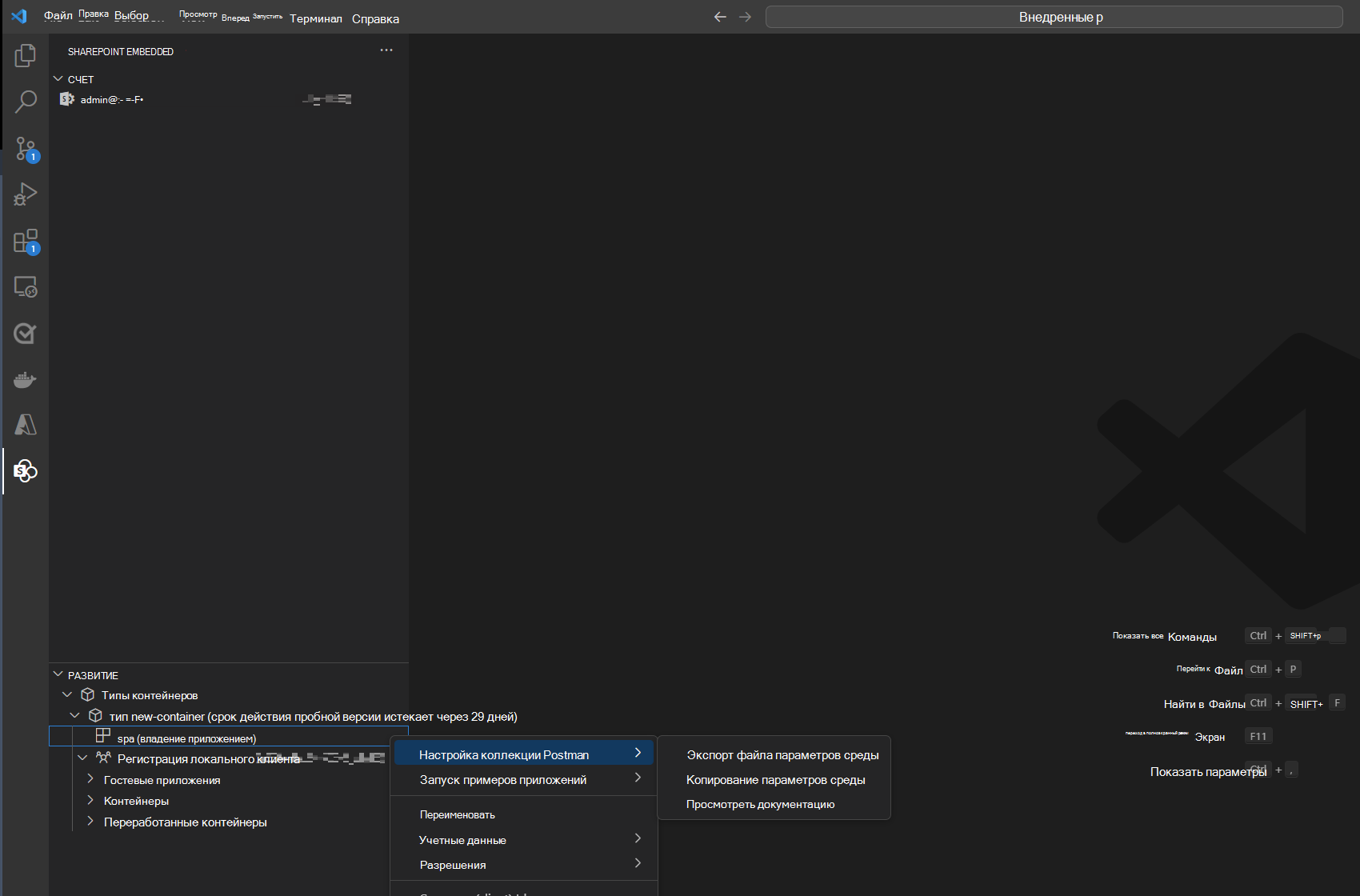Click the Показать все Команды hint
The width and height of the screenshot is (1360, 896).
[x=1164, y=636]
